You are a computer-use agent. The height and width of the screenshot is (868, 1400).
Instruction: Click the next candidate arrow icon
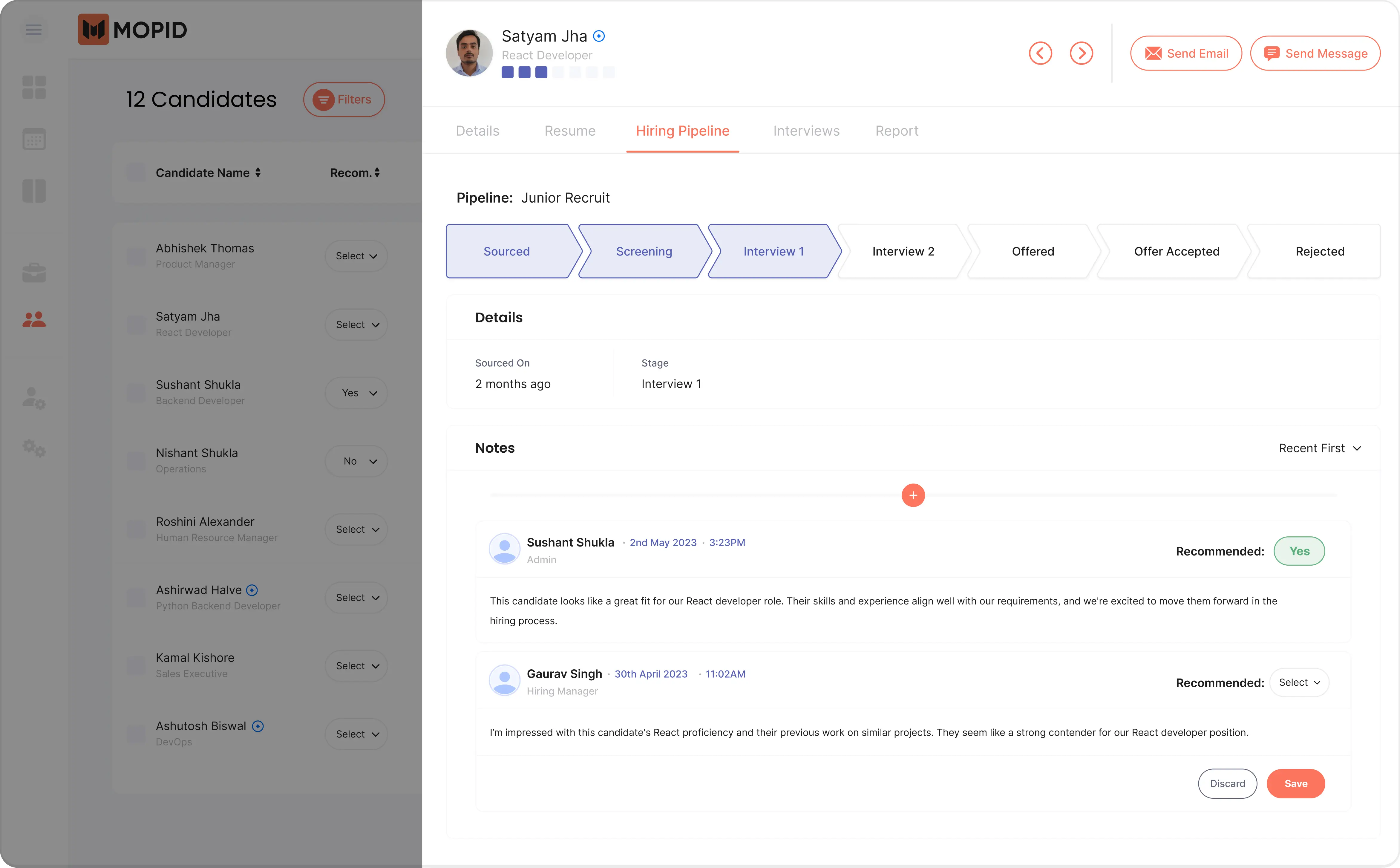click(x=1082, y=53)
